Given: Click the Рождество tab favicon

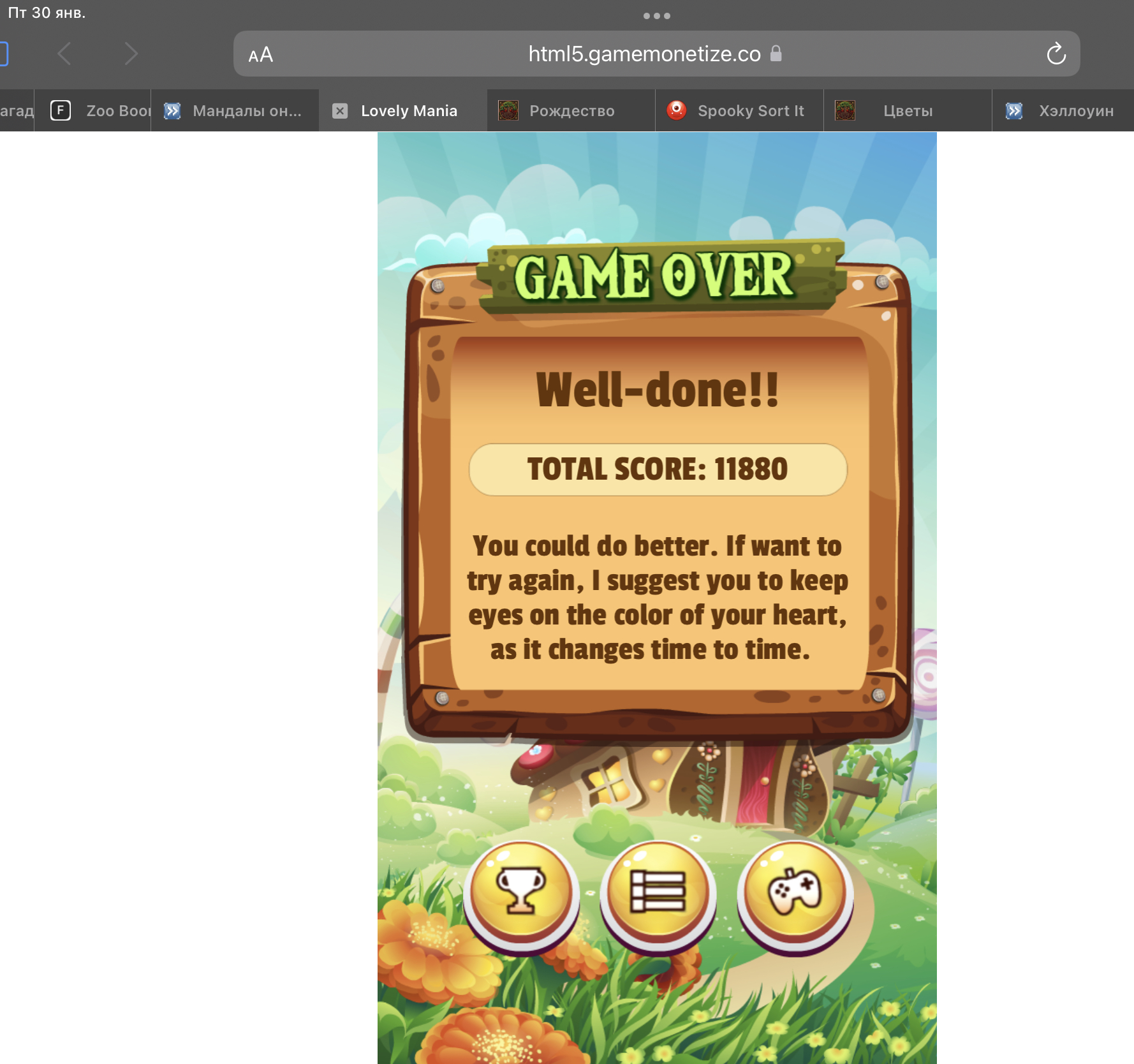Looking at the screenshot, I should point(508,110).
